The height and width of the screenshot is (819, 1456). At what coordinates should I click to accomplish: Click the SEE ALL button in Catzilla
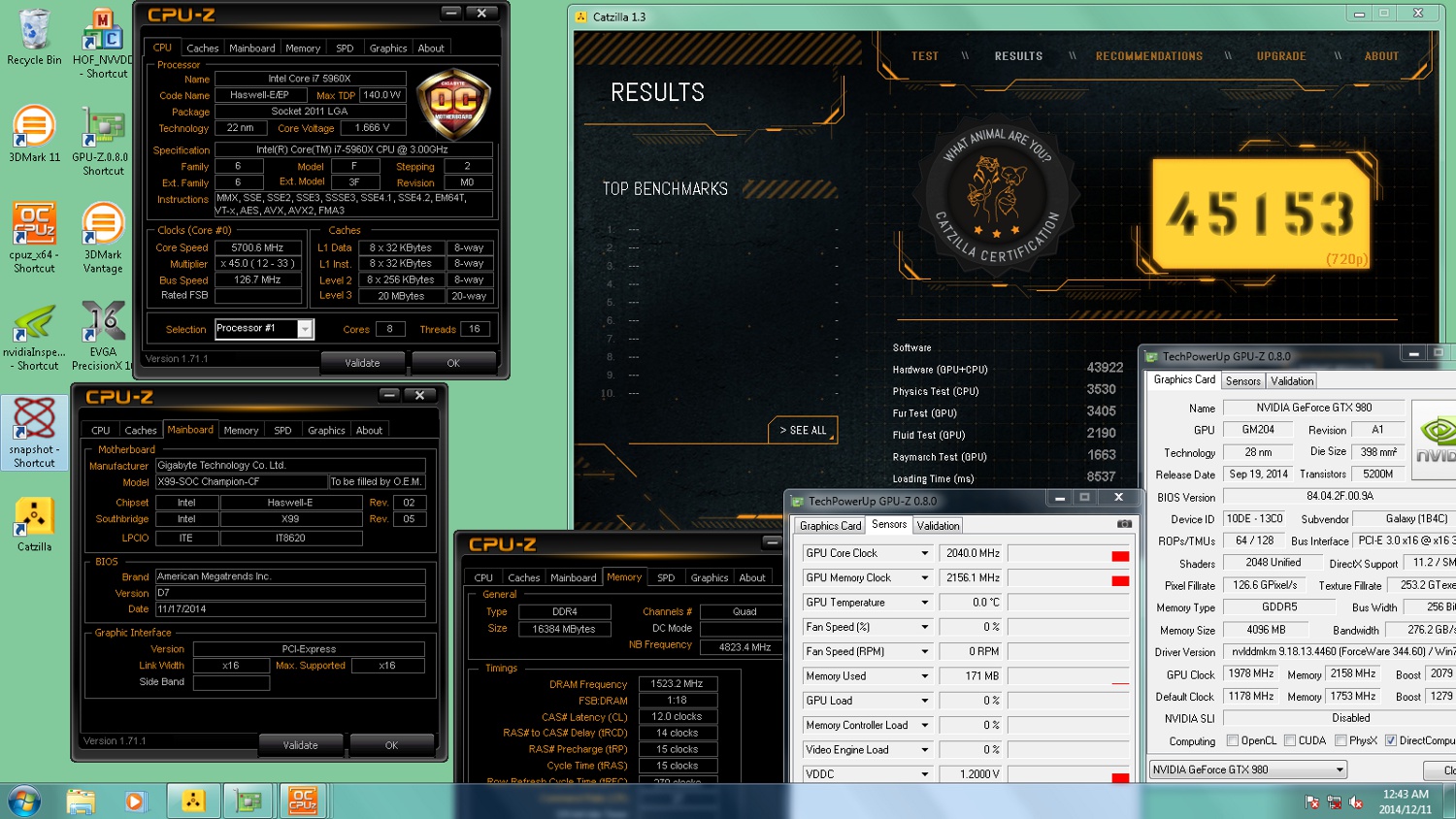point(803,430)
